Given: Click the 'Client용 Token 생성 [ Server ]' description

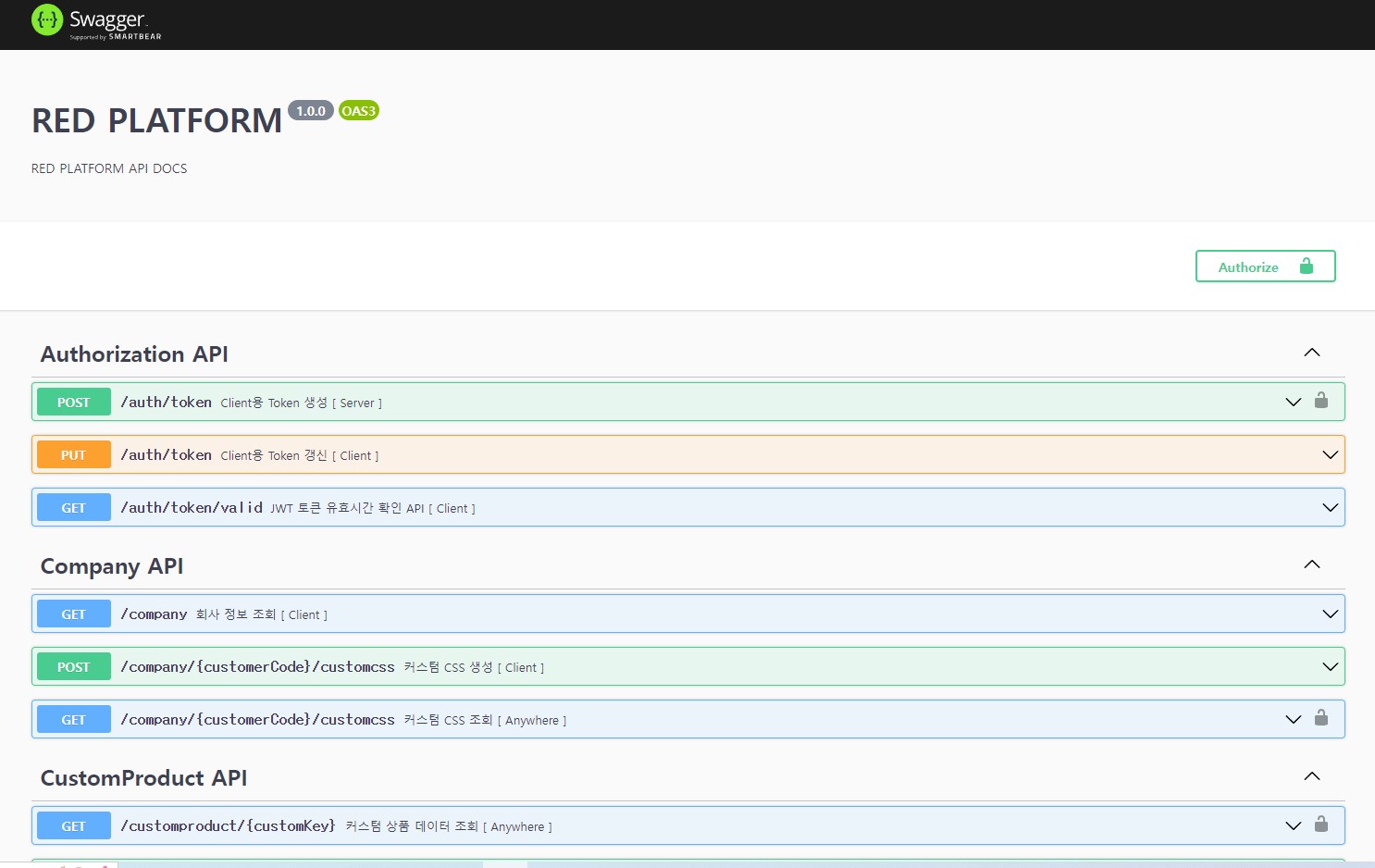Looking at the screenshot, I should 301,403.
